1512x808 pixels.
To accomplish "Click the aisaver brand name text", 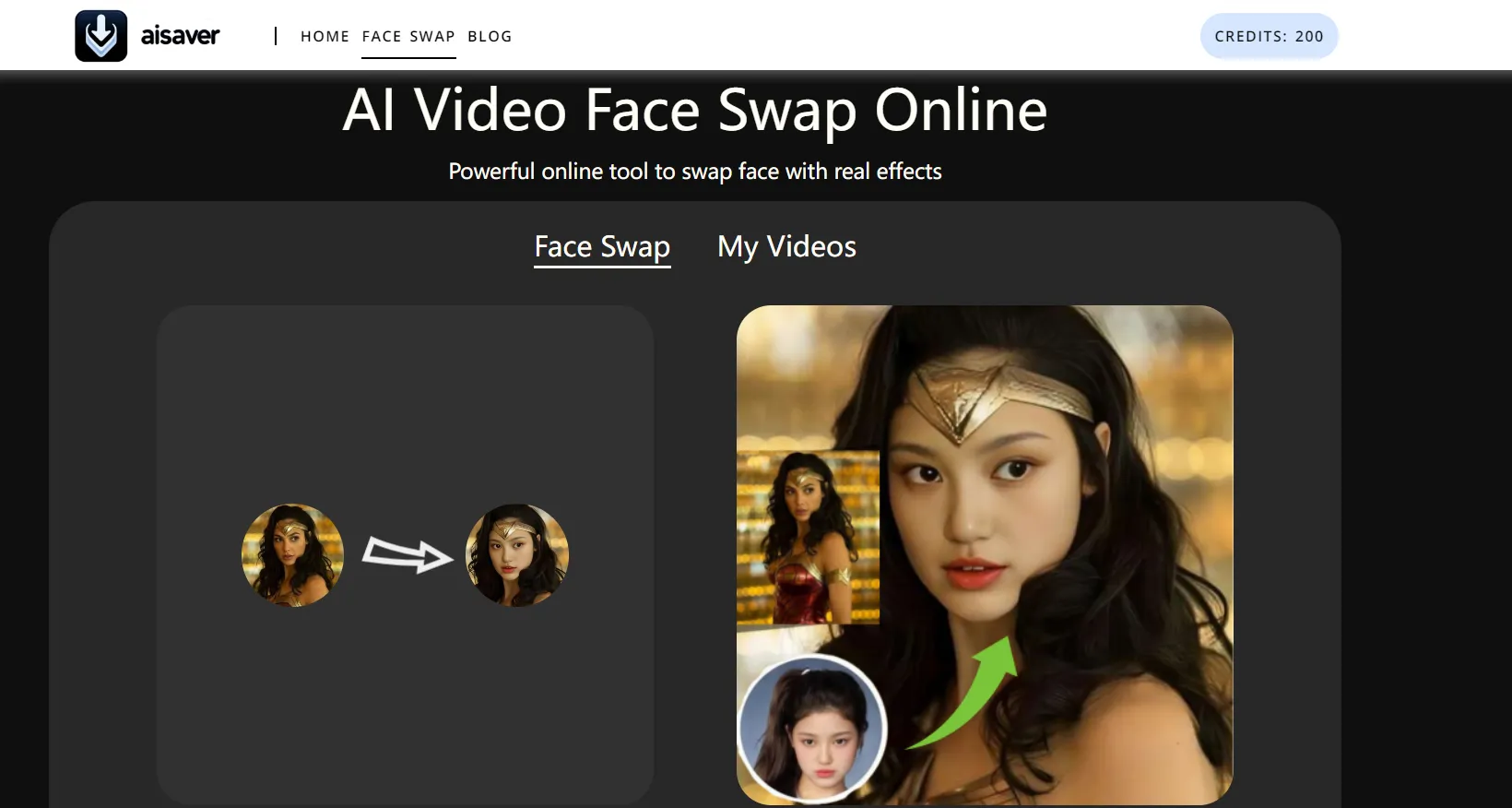I will pos(180,36).
